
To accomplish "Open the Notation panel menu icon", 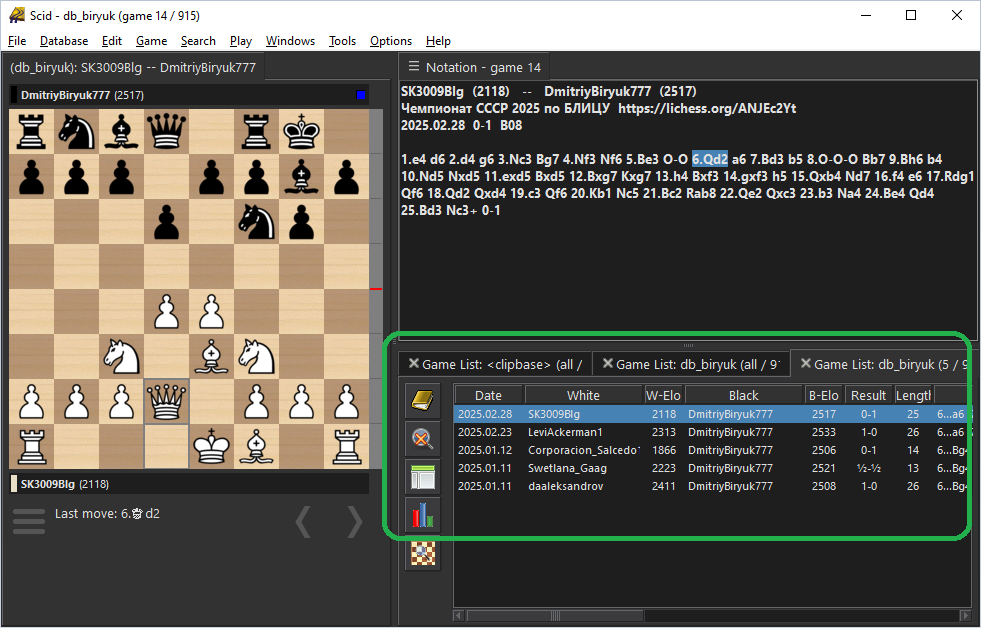I will point(414,66).
